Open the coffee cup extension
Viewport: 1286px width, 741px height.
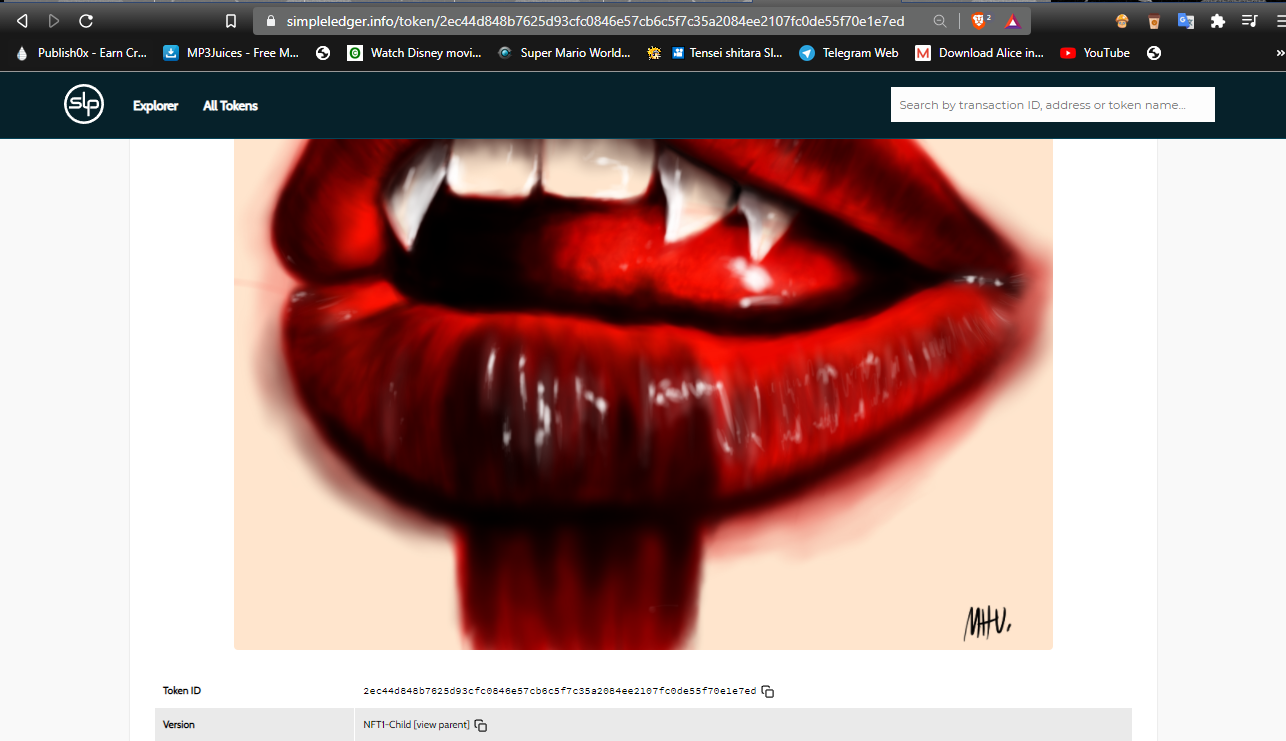1154,21
